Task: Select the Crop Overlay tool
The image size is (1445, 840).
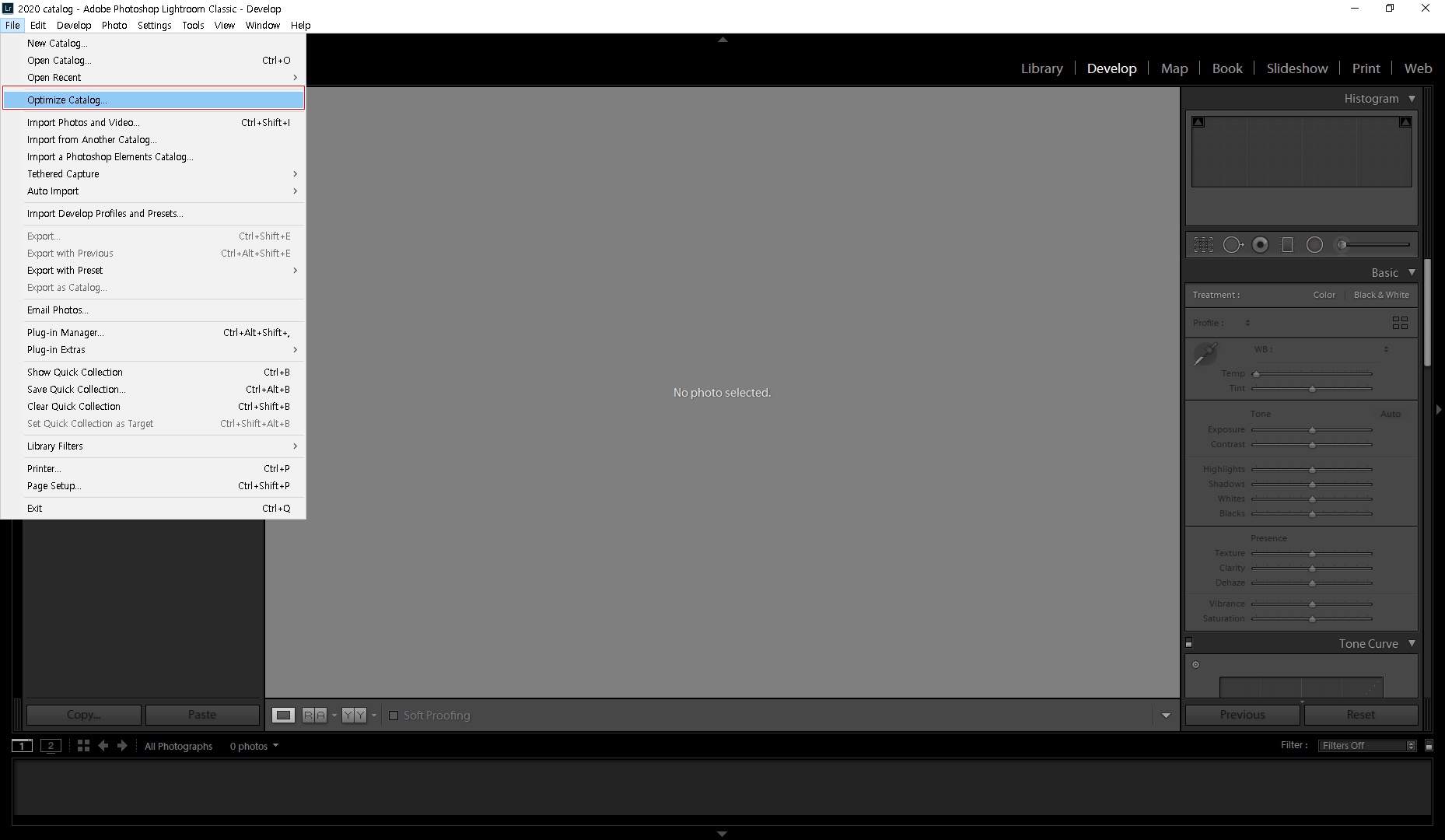Action: coord(1203,245)
